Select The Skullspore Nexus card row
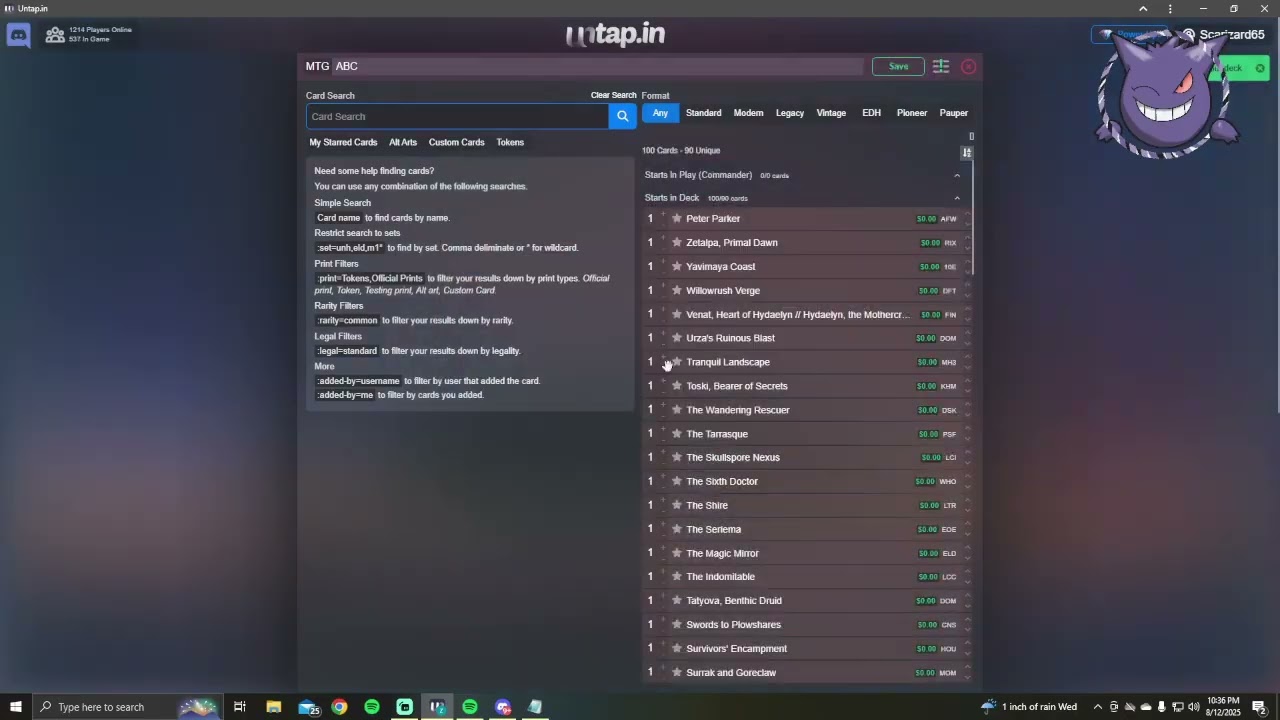 pyautogui.click(x=806, y=457)
